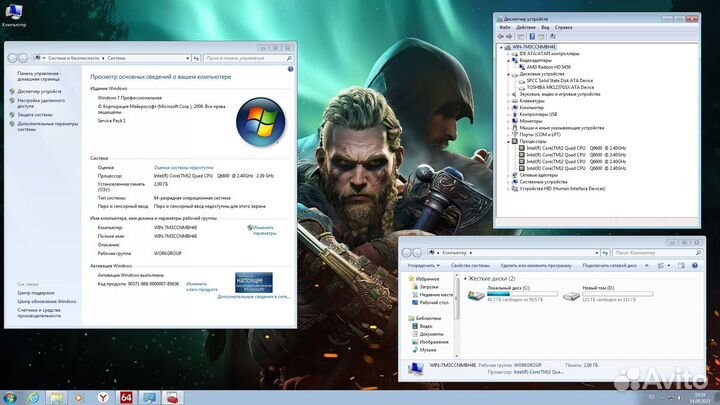Click Удалить или изменить программу button
This screenshot has height=405, width=720.
point(536,265)
